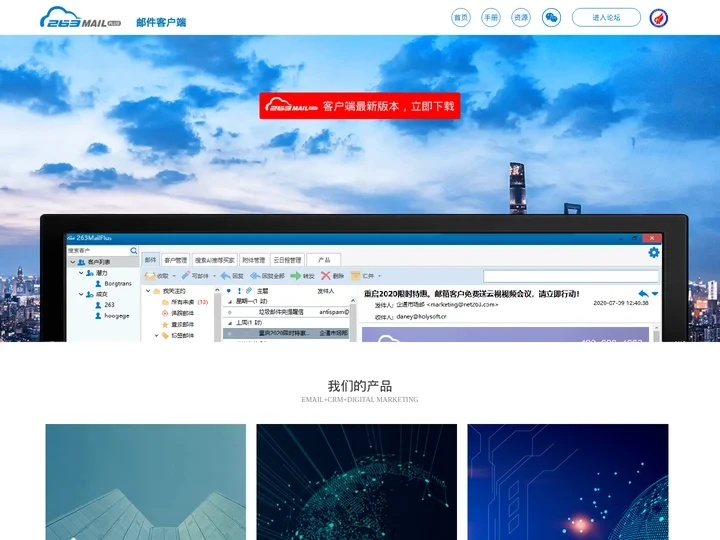Click the 回复全部 reply-all icon
The height and width of the screenshot is (540, 720).
point(255,276)
